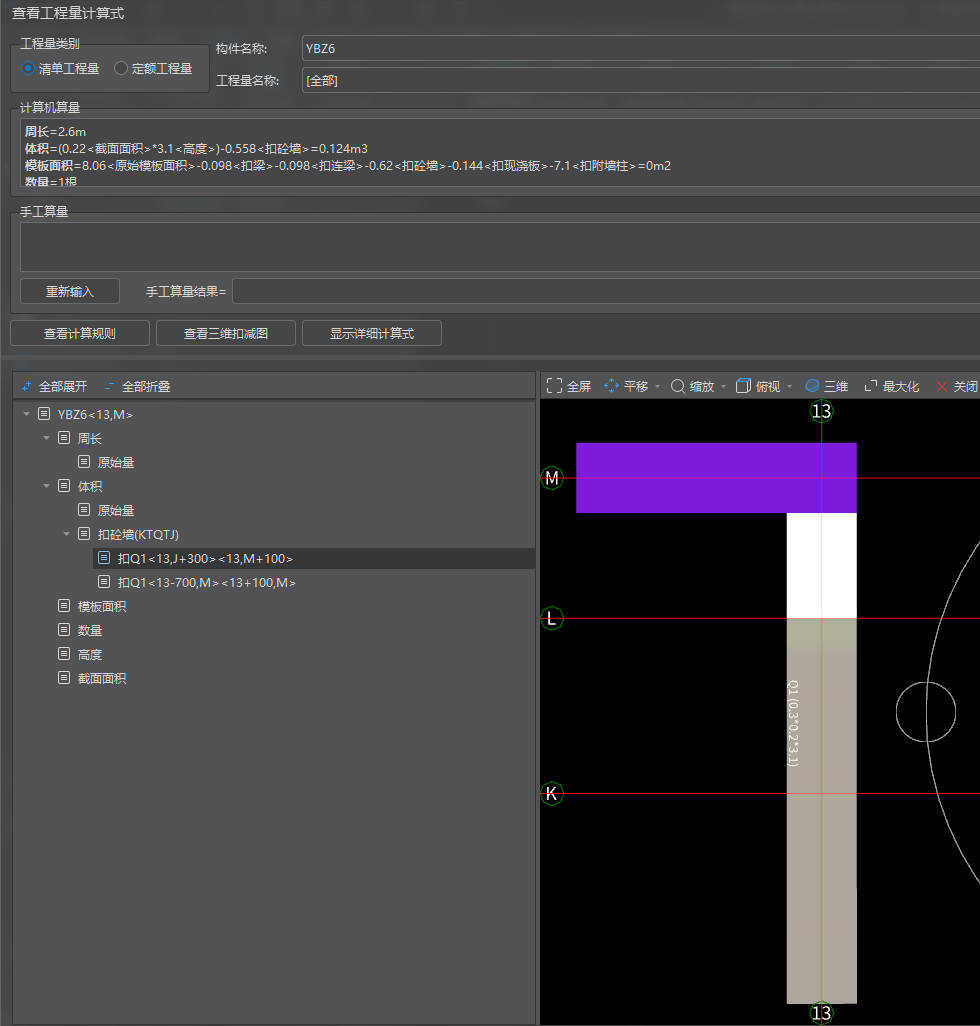Screen dimensions: 980x1026
Task: Click 显示详细计算式 button
Action: tap(372, 333)
